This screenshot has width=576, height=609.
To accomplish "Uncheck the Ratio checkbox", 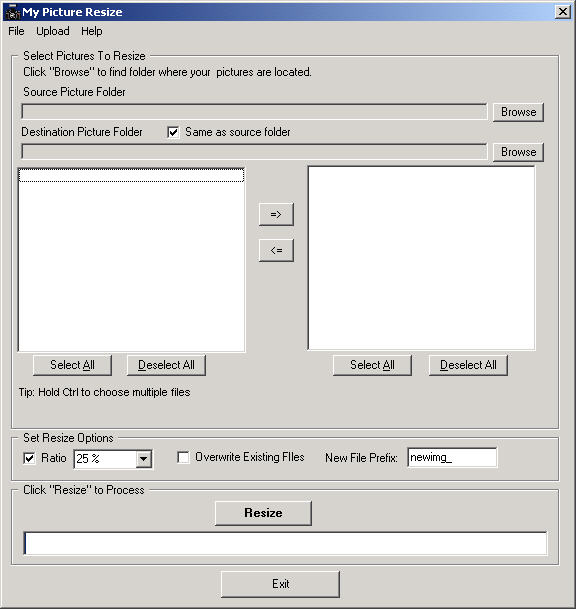I will pyautogui.click(x=29, y=458).
